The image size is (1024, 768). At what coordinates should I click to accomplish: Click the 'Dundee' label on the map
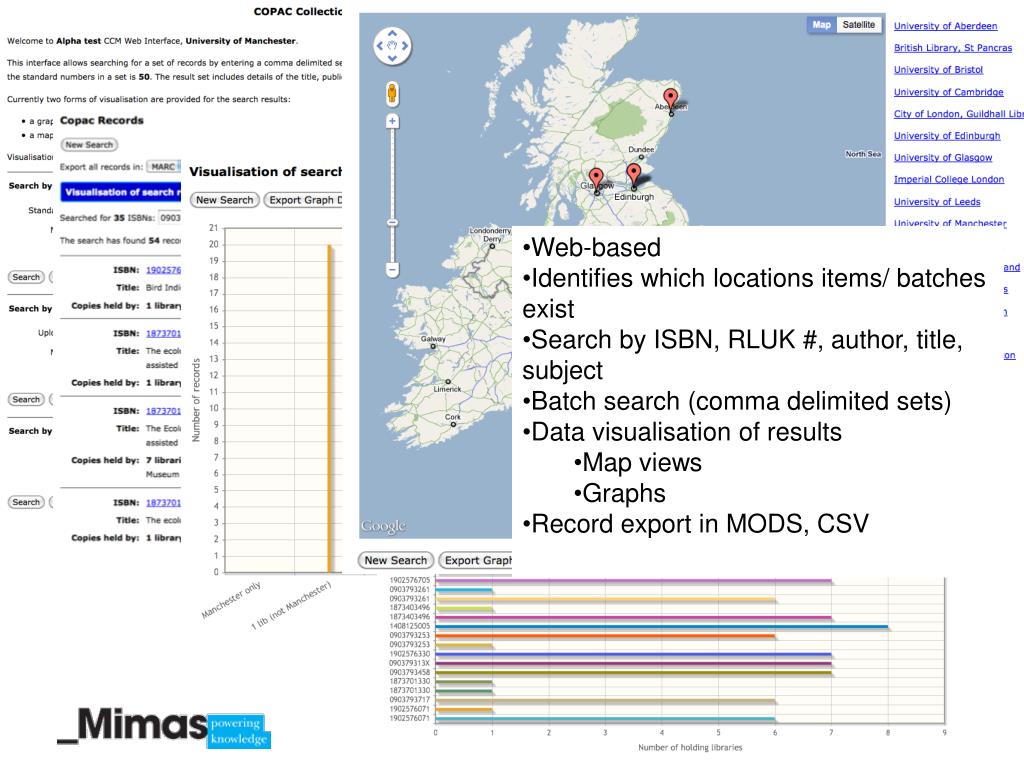641,150
